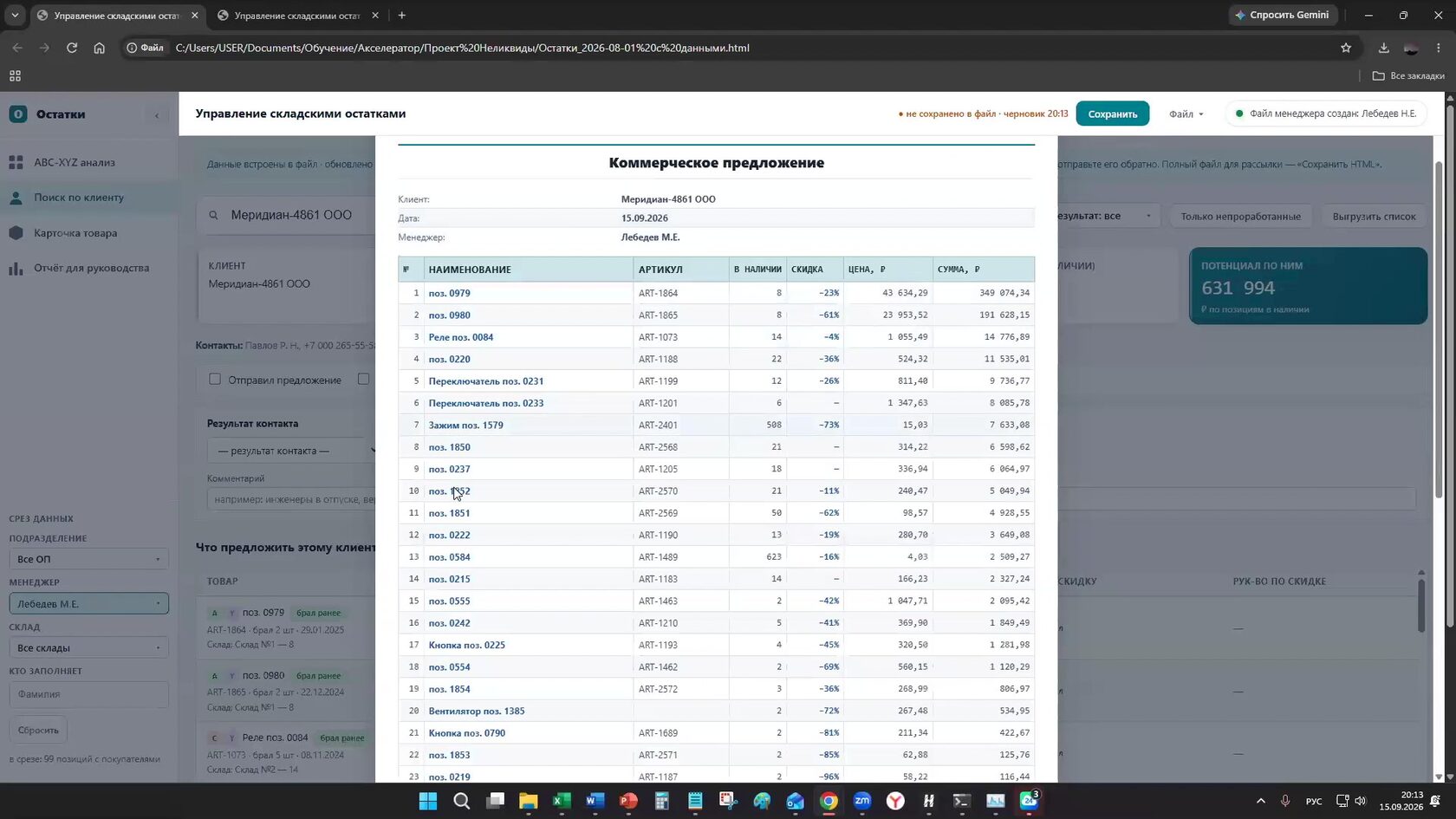Viewport: 1456px width, 819px height.
Task: Open the Склад Все склады dropdown
Action: pos(88,647)
